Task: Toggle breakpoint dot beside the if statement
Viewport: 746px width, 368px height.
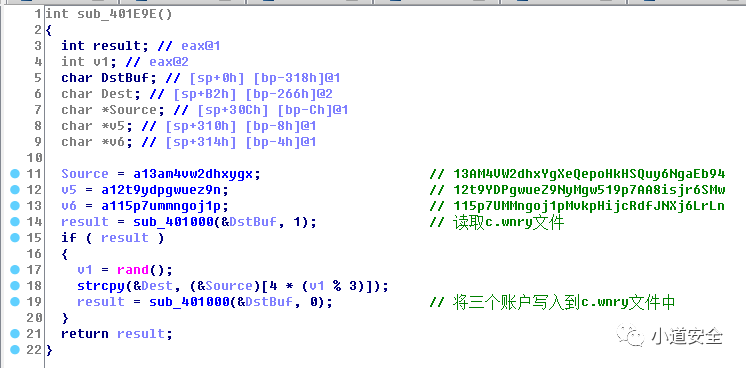Action: coord(15,238)
